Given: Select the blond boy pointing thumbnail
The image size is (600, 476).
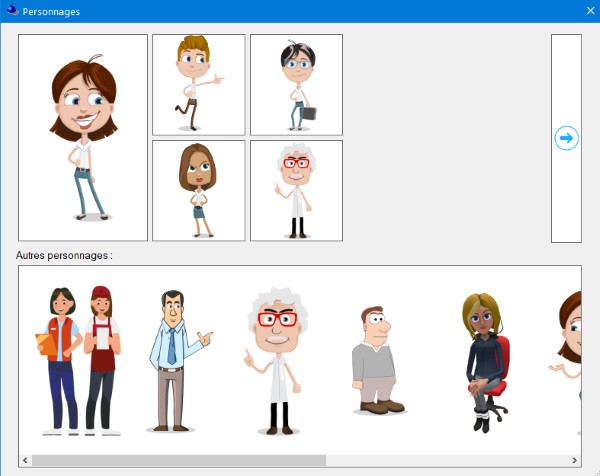Looking at the screenshot, I should [x=198, y=84].
